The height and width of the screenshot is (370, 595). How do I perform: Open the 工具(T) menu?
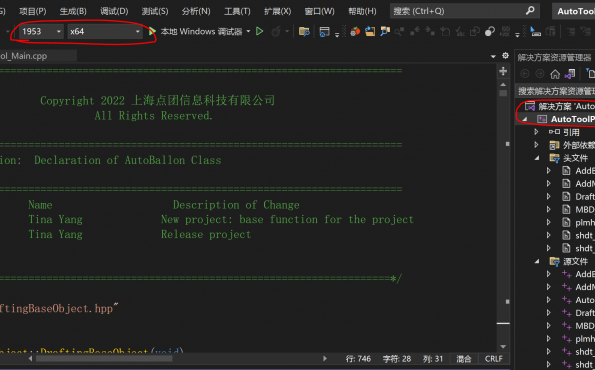[x=237, y=11]
